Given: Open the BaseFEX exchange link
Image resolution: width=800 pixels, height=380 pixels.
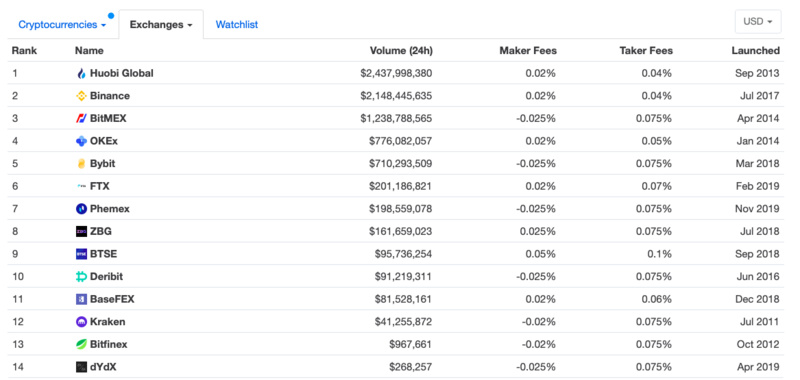Looking at the screenshot, I should pyautogui.click(x=112, y=299).
